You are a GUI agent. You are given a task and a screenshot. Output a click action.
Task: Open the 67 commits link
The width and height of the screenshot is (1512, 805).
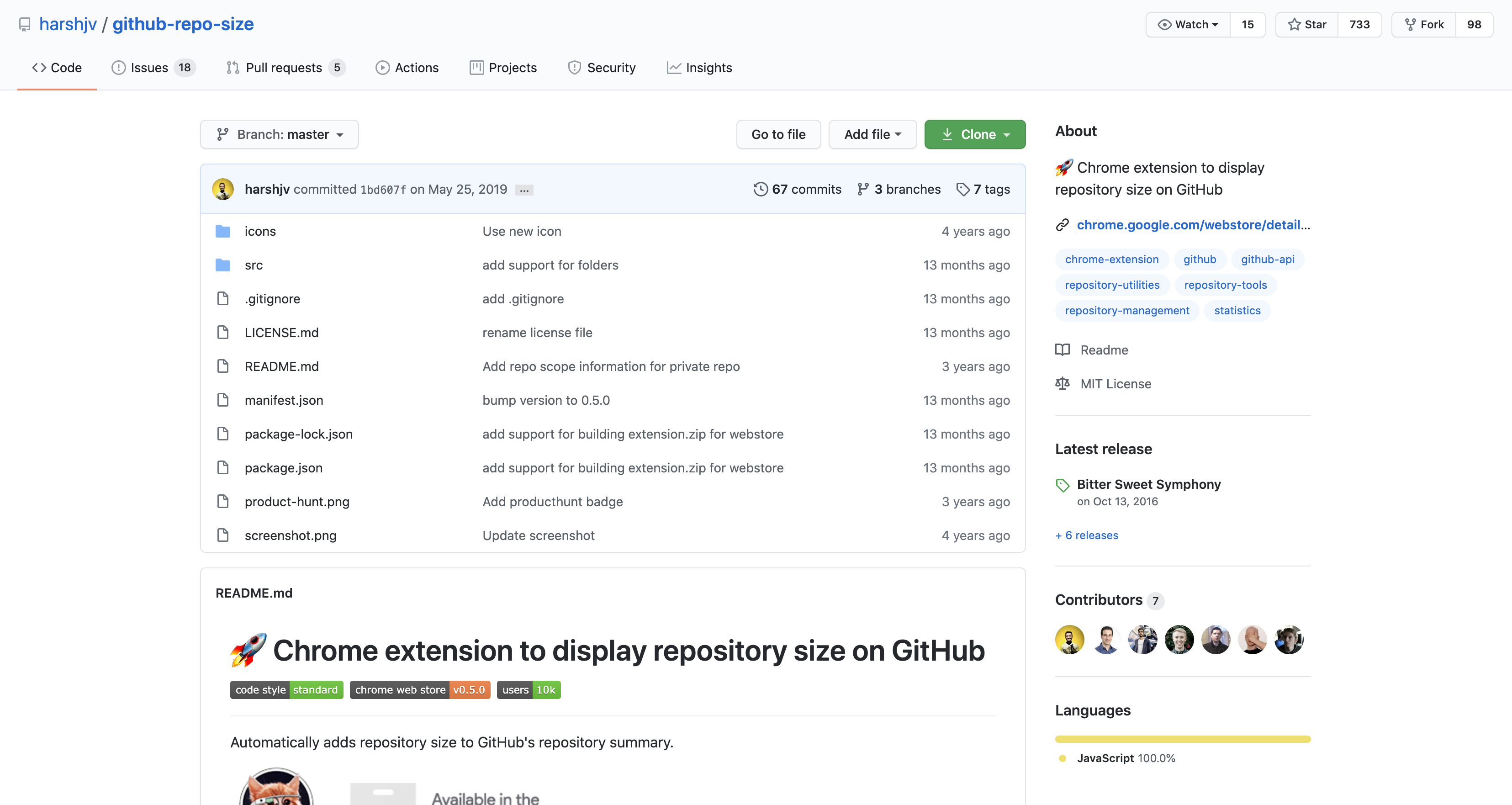click(x=797, y=189)
